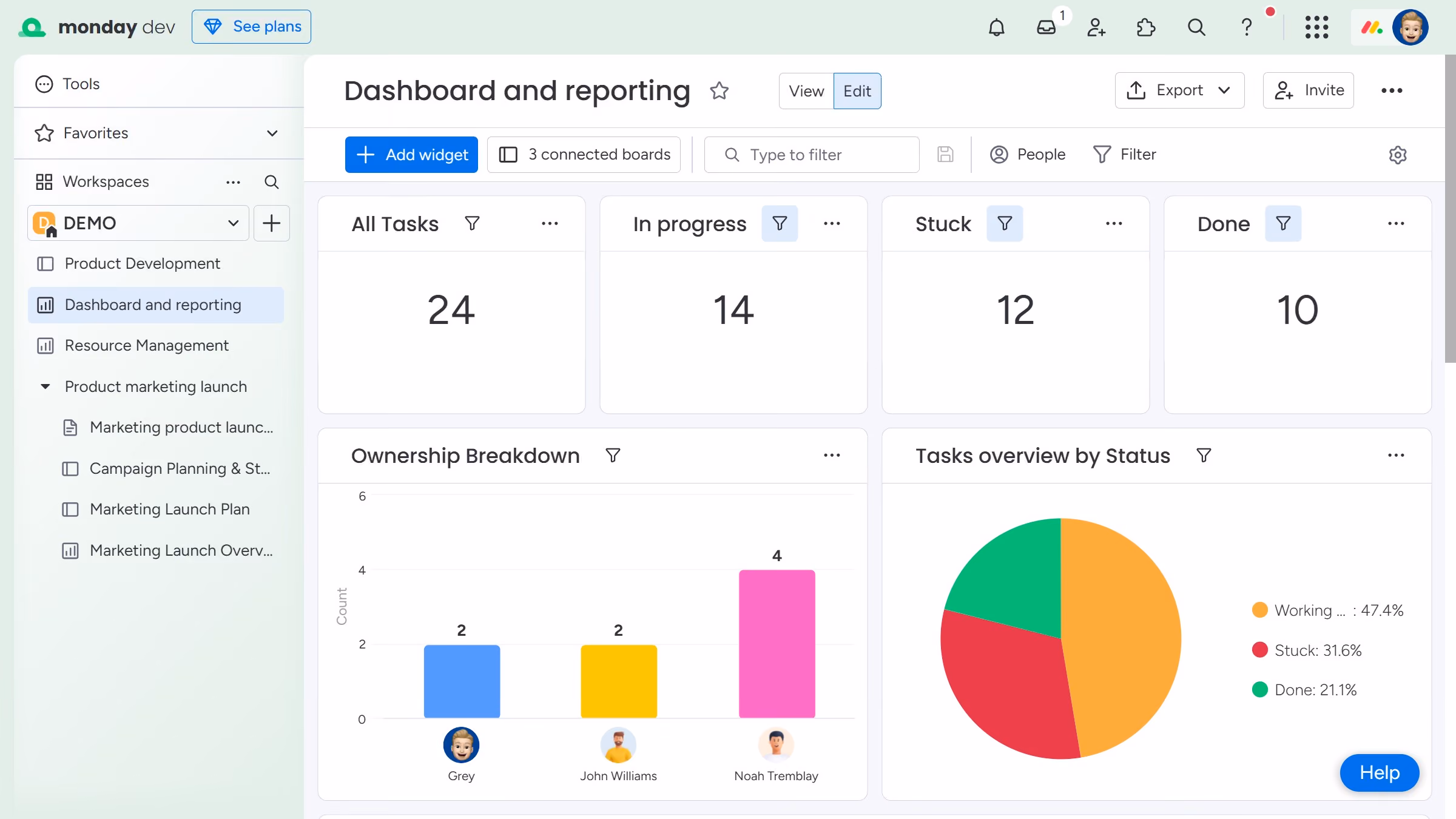Open Tasks overview by Status three-dot menu

1396,456
